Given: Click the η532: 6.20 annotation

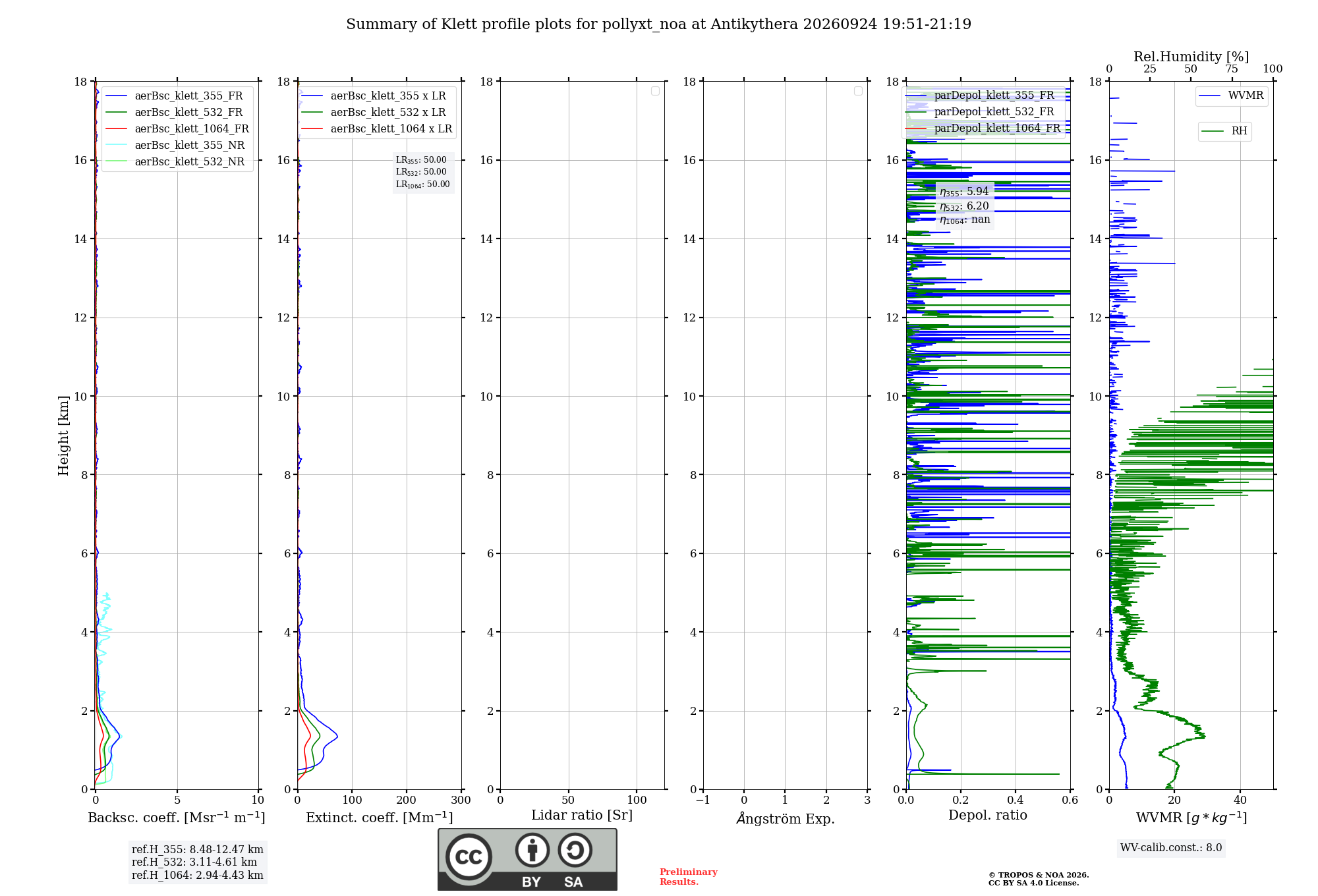Looking at the screenshot, I should [x=964, y=206].
